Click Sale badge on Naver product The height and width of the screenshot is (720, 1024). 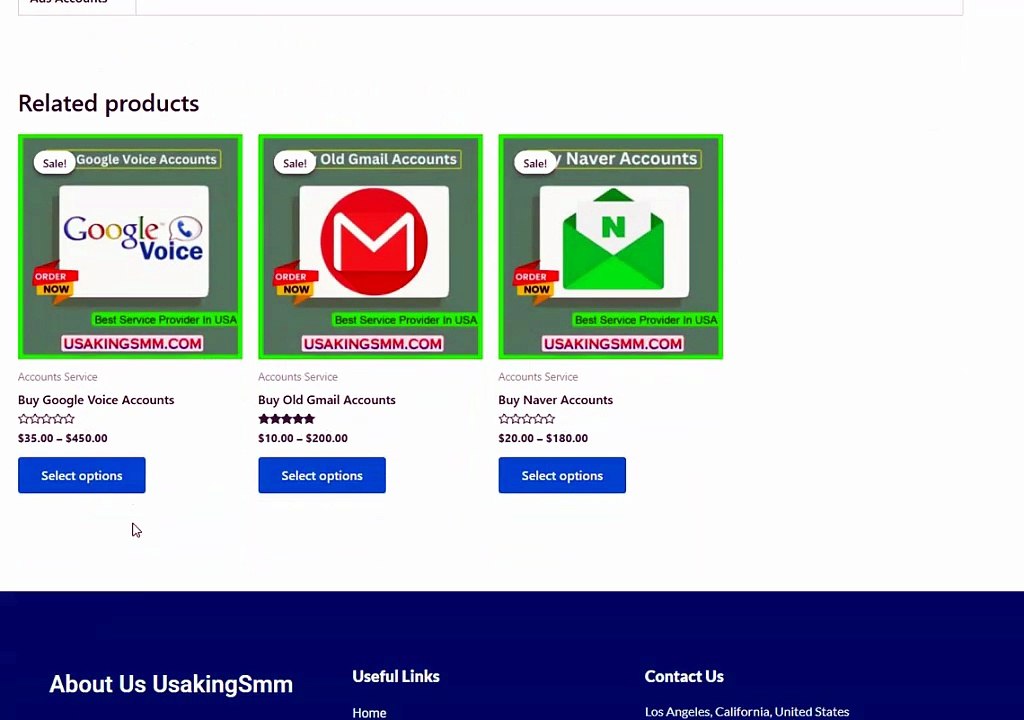pyautogui.click(x=535, y=163)
